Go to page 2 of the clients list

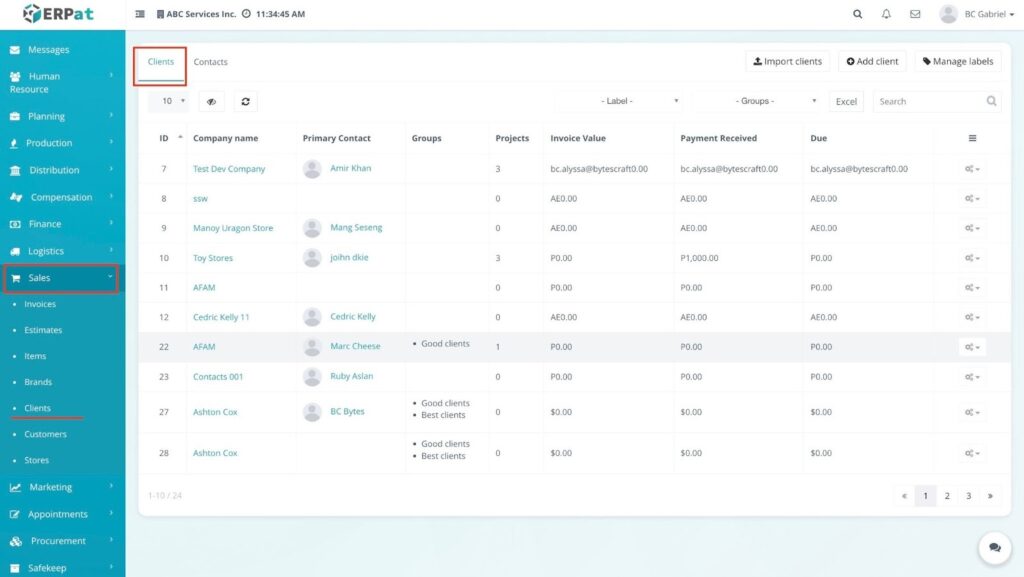pyautogui.click(x=947, y=496)
